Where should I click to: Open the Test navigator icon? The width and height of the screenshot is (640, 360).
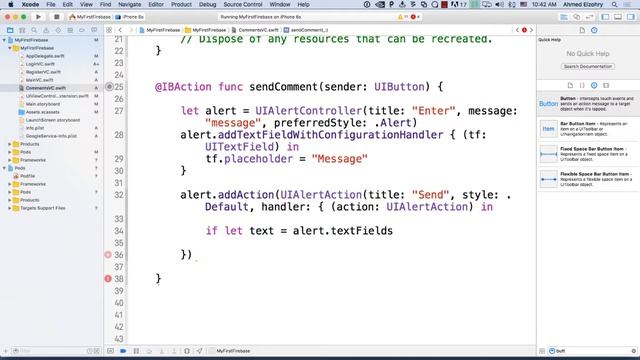pos(58,30)
